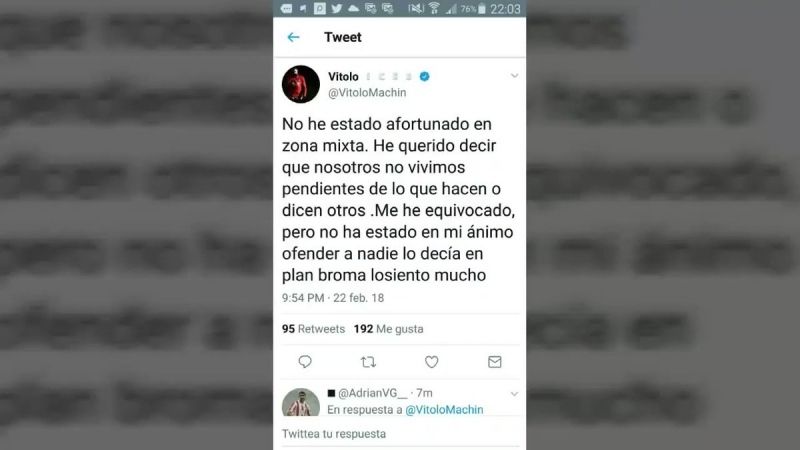Open Vitolo's profile picture
The image size is (800, 450).
click(301, 84)
